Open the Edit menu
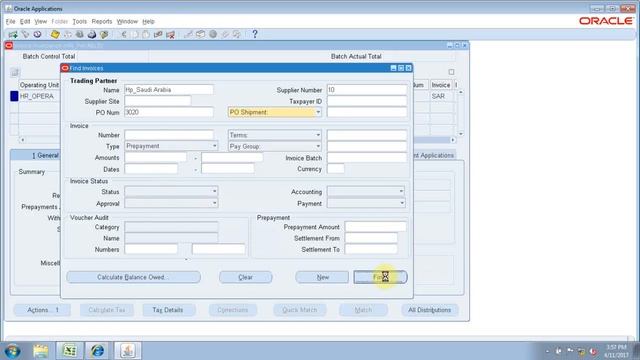This screenshot has height=360, width=640. pyautogui.click(x=25, y=22)
